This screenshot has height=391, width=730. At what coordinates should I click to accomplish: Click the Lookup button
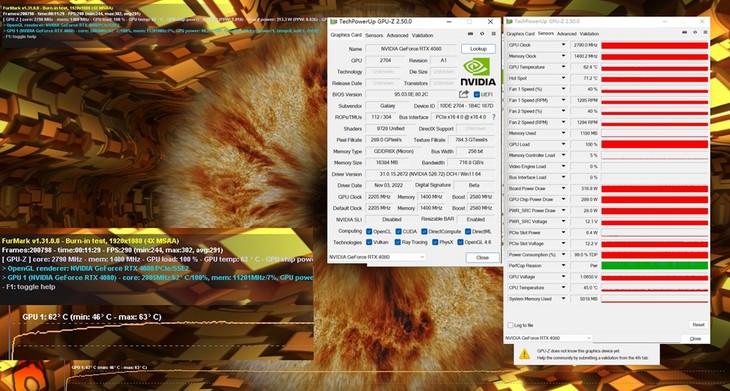[x=478, y=49]
